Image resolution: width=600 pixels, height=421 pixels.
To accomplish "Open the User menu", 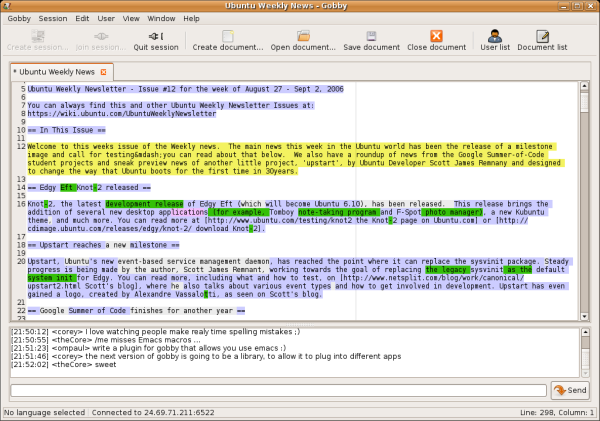I will [106, 18].
